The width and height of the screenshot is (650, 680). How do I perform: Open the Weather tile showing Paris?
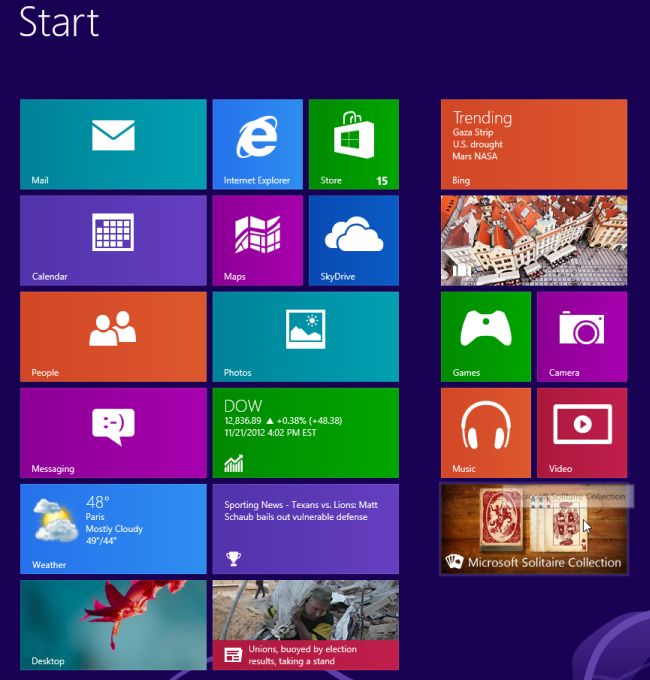click(113, 529)
